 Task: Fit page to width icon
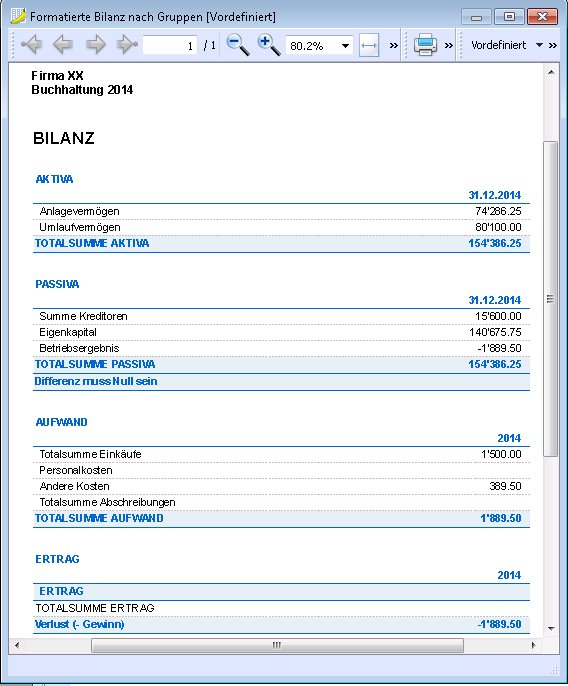369,46
